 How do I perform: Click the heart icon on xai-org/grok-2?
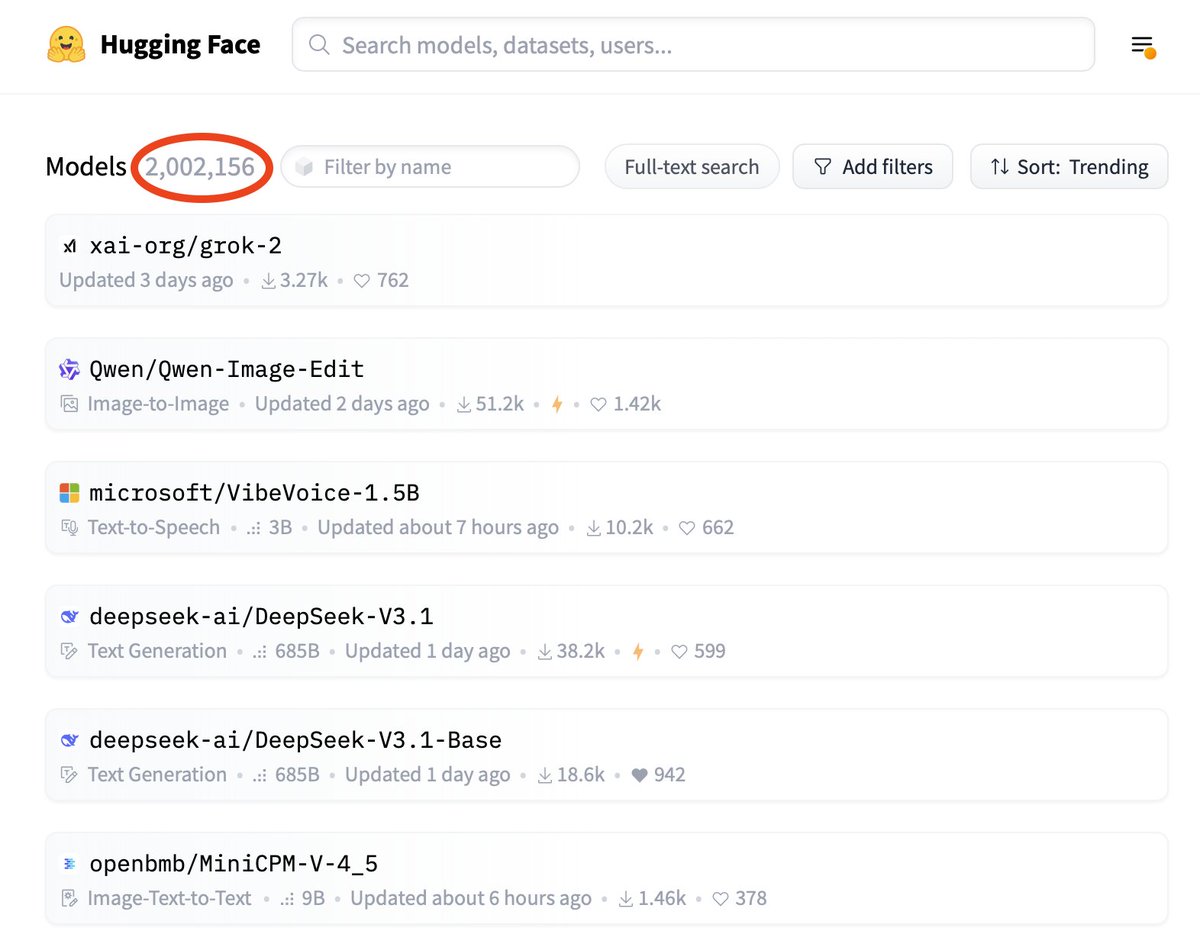(x=364, y=281)
